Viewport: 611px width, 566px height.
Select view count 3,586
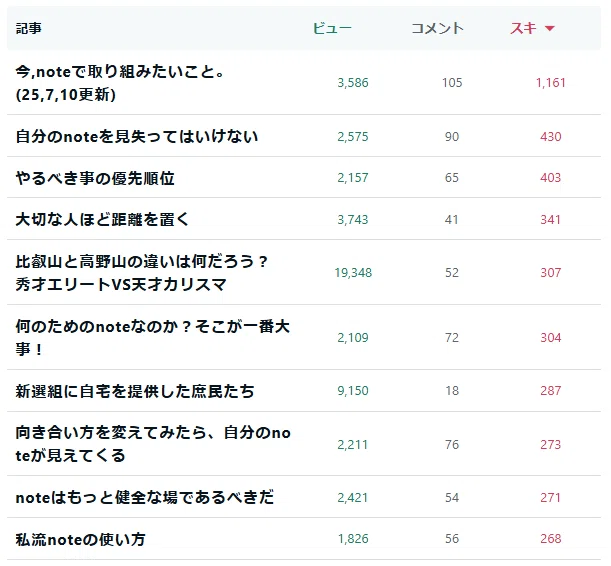(x=353, y=83)
